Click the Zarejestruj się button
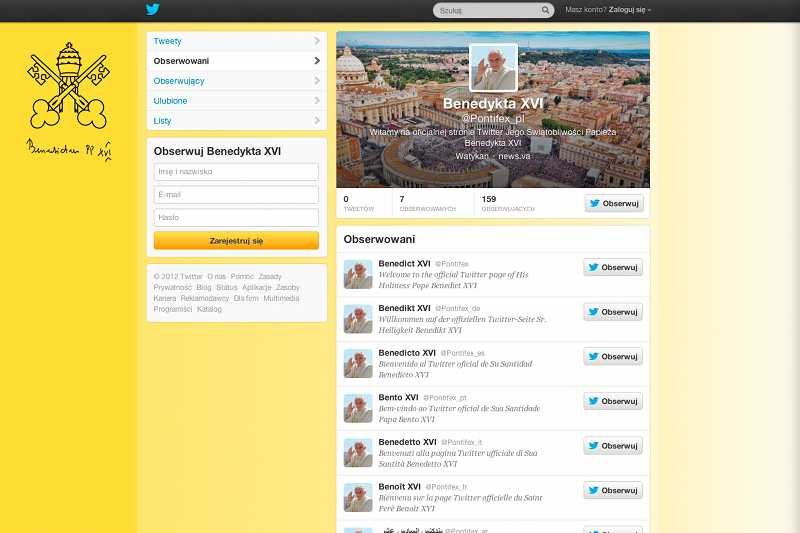 [x=236, y=241]
